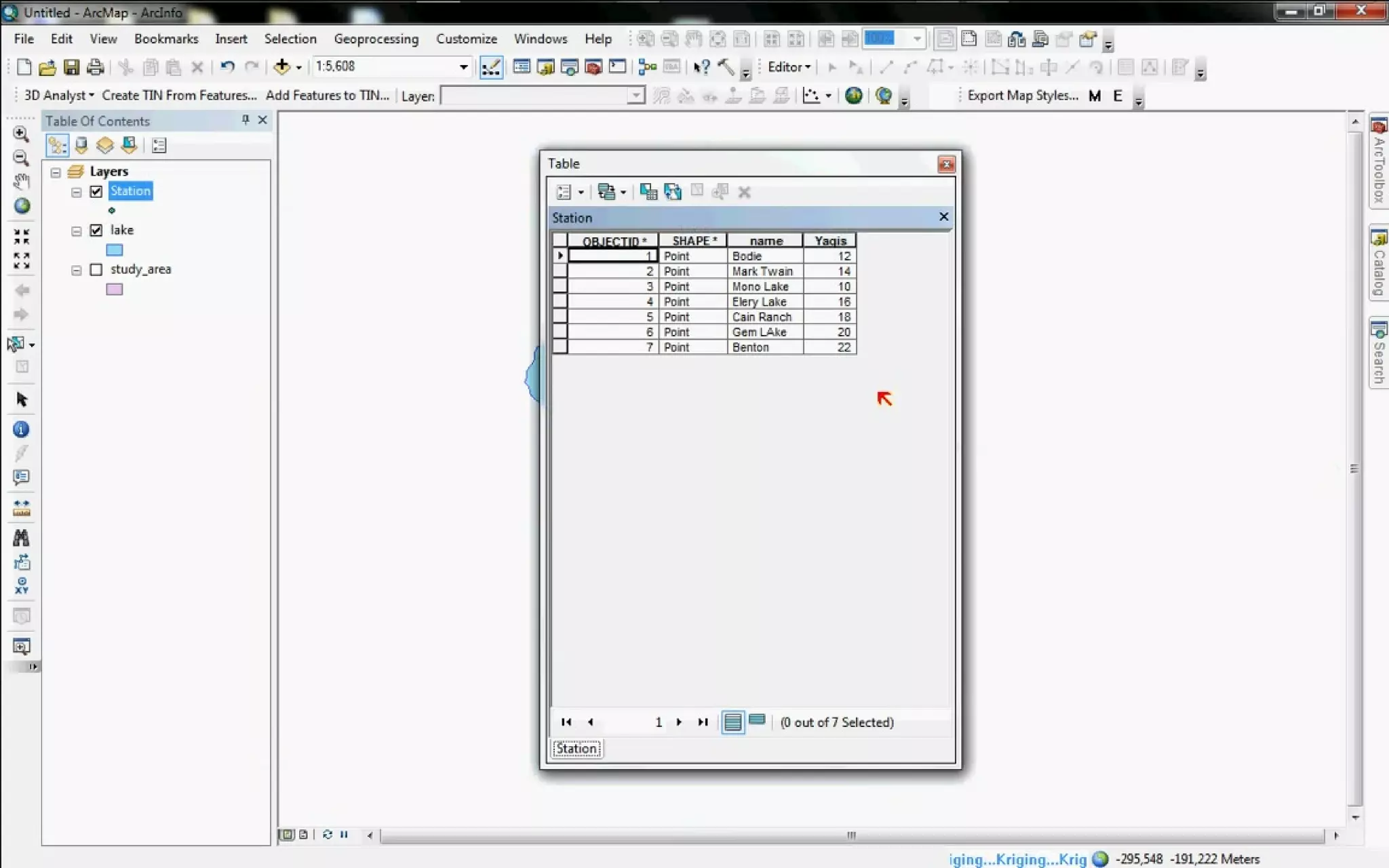Open the map scale dropdown
This screenshot has width=1389, height=868.
463,66
